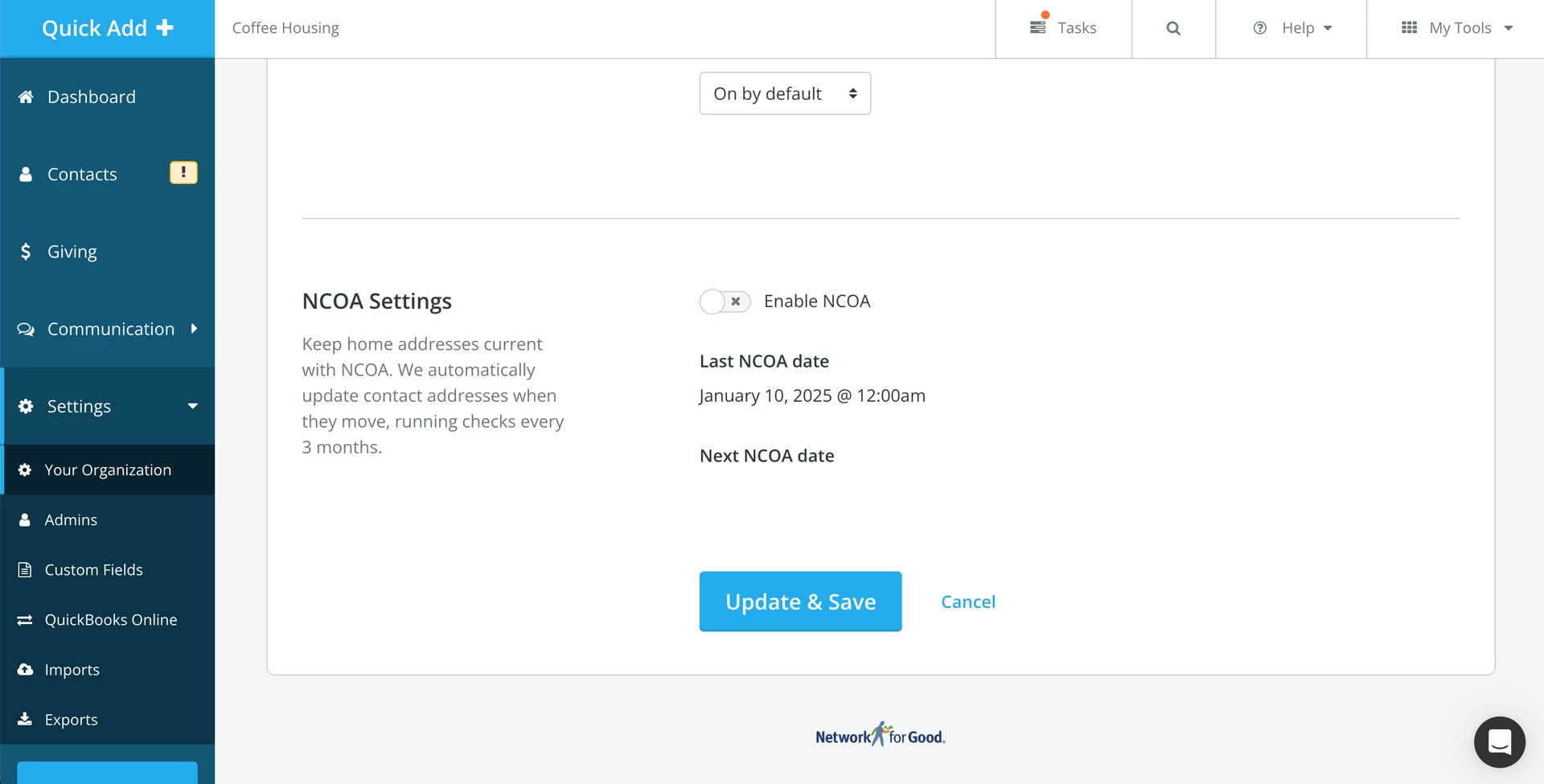Open the Tasks panel with notification dot
Image resolution: width=1544 pixels, height=784 pixels.
pos(1063,27)
